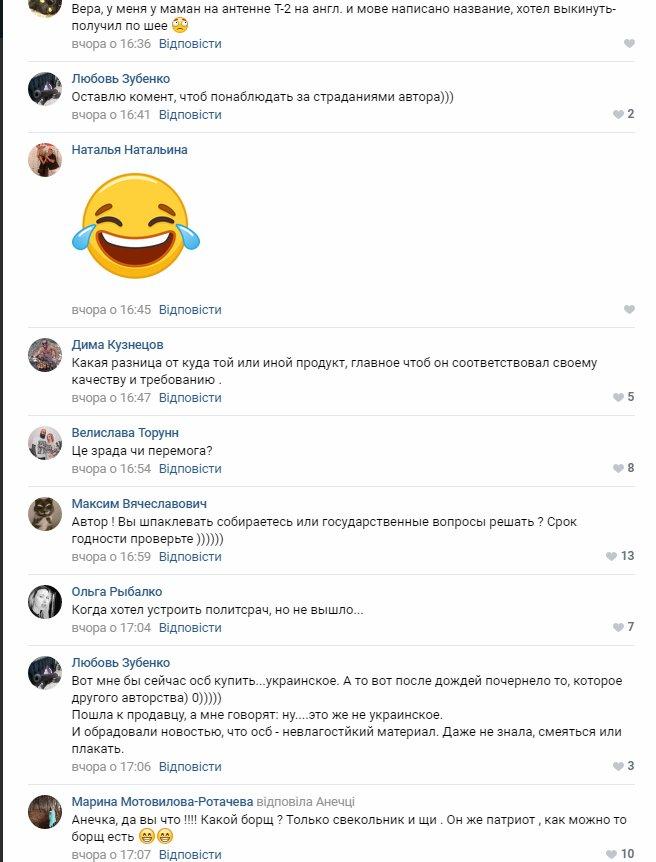Click Відповісти under Велислава Торунн's comment
Image resolution: width=656 pixels, height=862 pixels.
[x=190, y=469]
